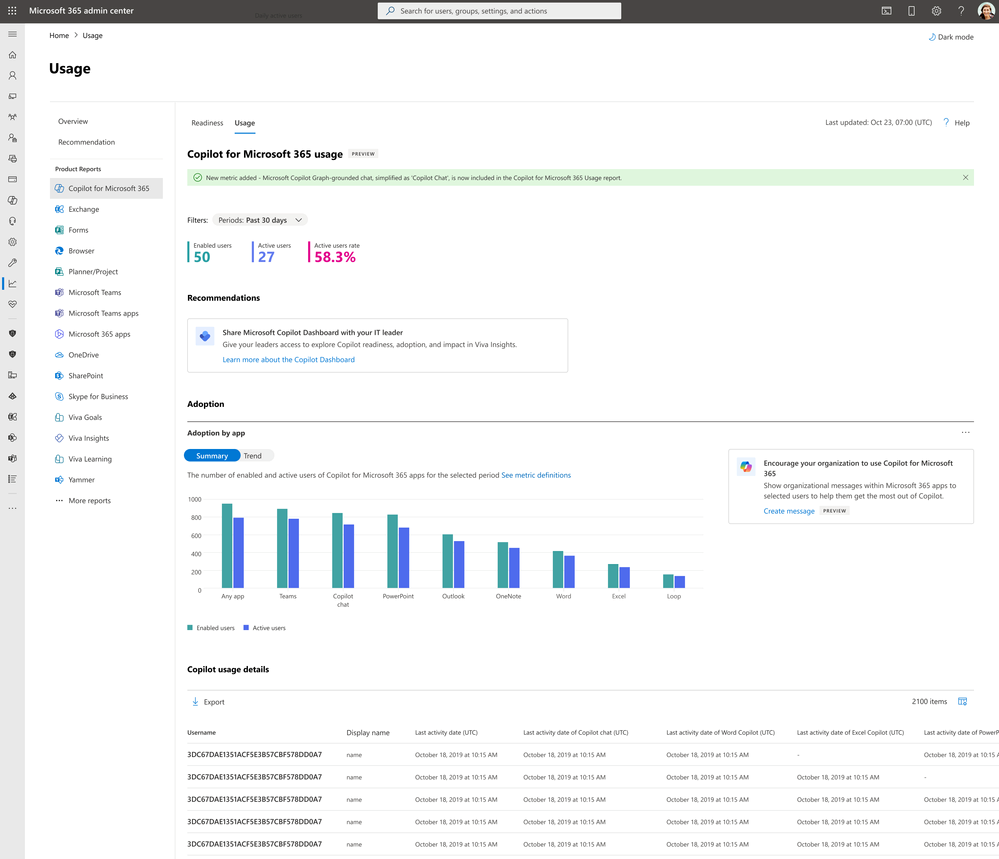Image resolution: width=999 pixels, height=859 pixels.
Task: Open Adoption by app more options ellipsis
Action: tap(965, 433)
